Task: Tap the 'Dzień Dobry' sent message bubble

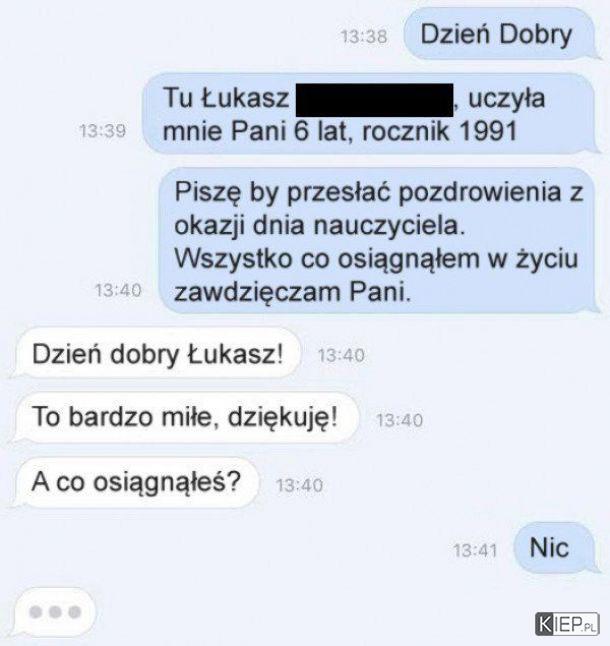Action: [500, 34]
